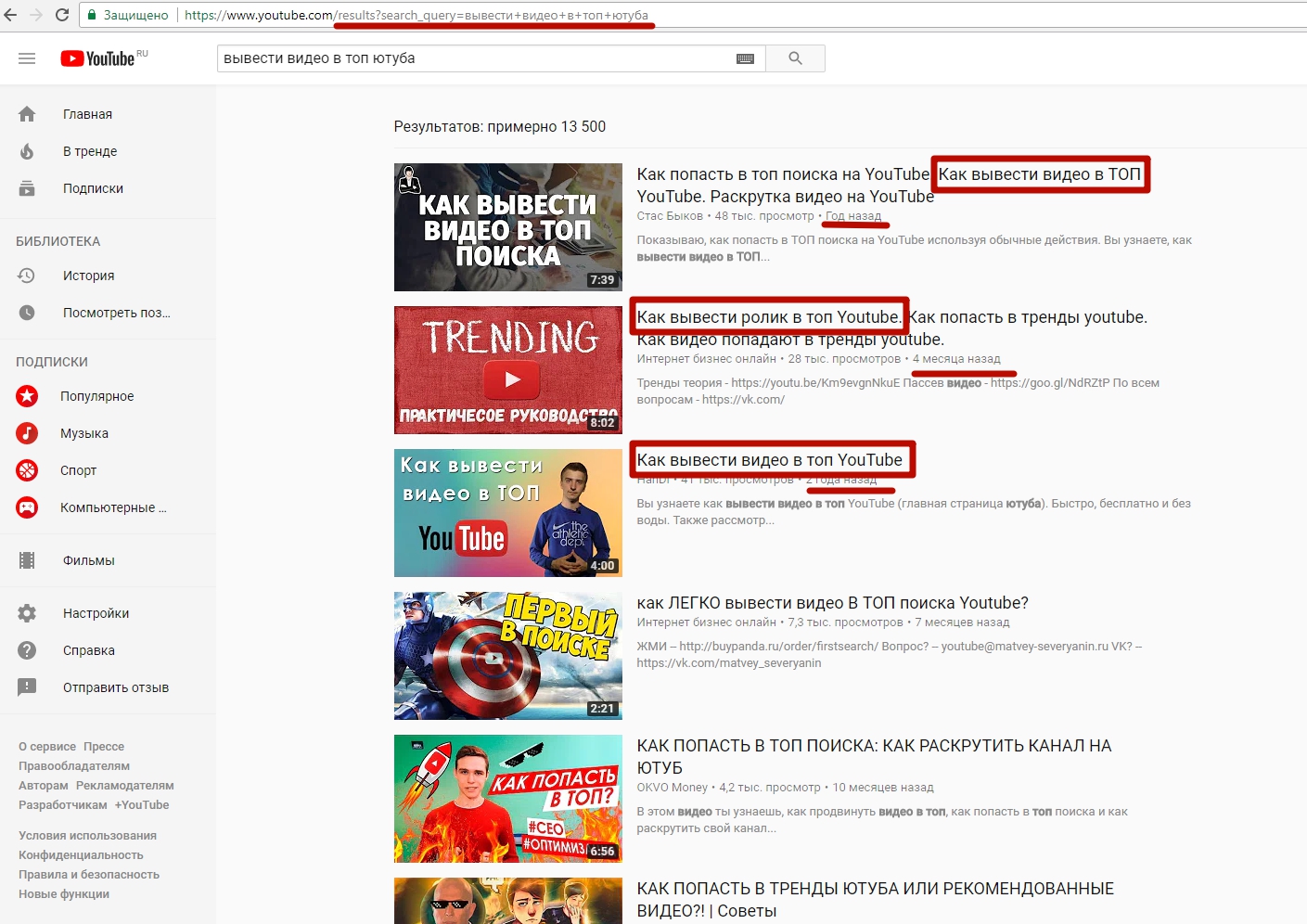This screenshot has width=1307, height=924.
Task: Open the Прессе footer link
Action: [104, 747]
